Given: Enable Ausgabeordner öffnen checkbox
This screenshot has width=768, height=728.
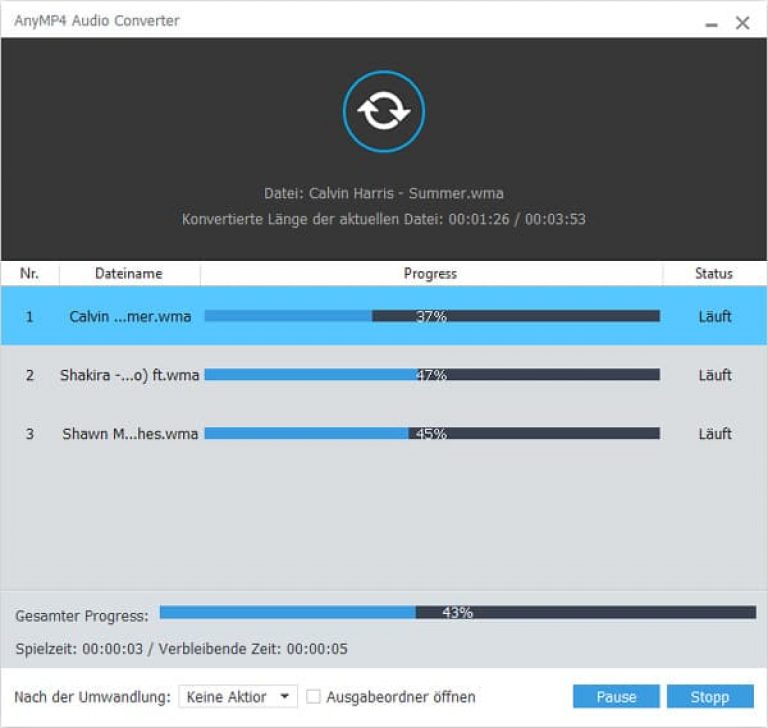Looking at the screenshot, I should (x=313, y=697).
